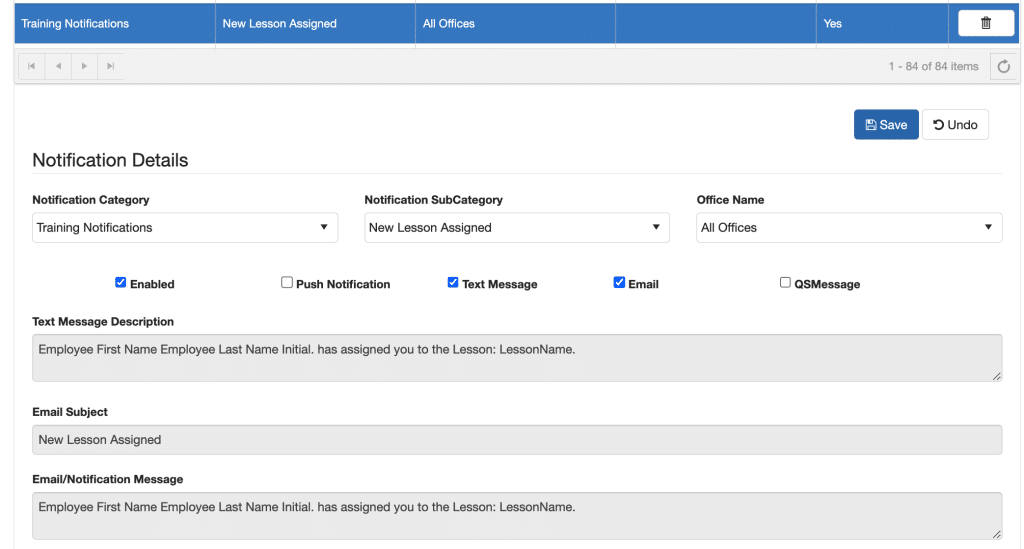The width and height of the screenshot is (1024, 549).
Task: Click the Email/Notification Message textbox
Action: [517, 515]
